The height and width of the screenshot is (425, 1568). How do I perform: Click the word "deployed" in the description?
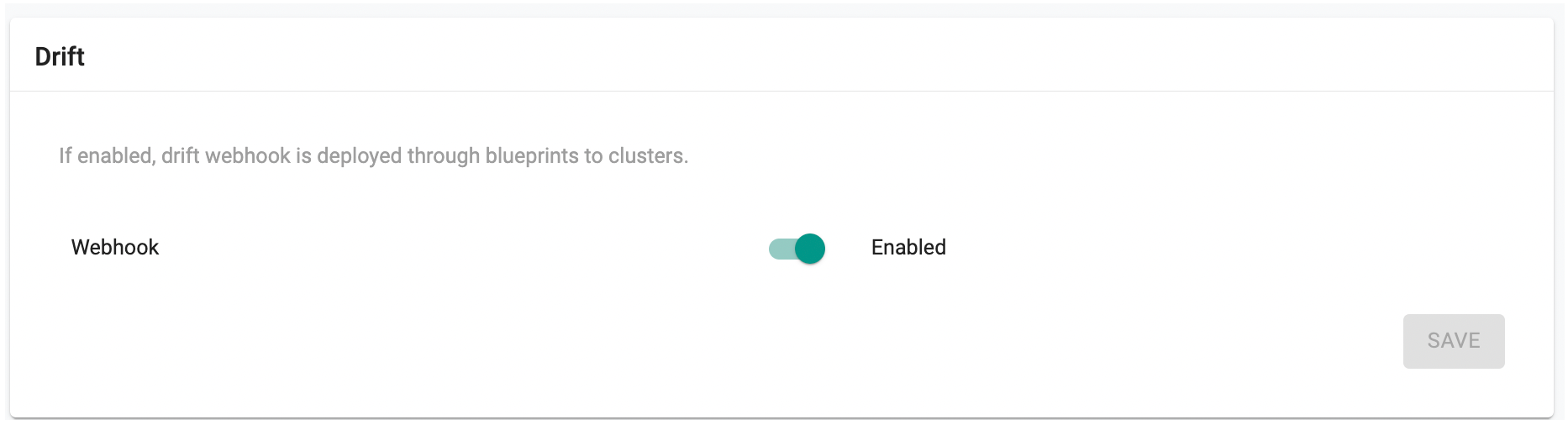pyautogui.click(x=359, y=155)
